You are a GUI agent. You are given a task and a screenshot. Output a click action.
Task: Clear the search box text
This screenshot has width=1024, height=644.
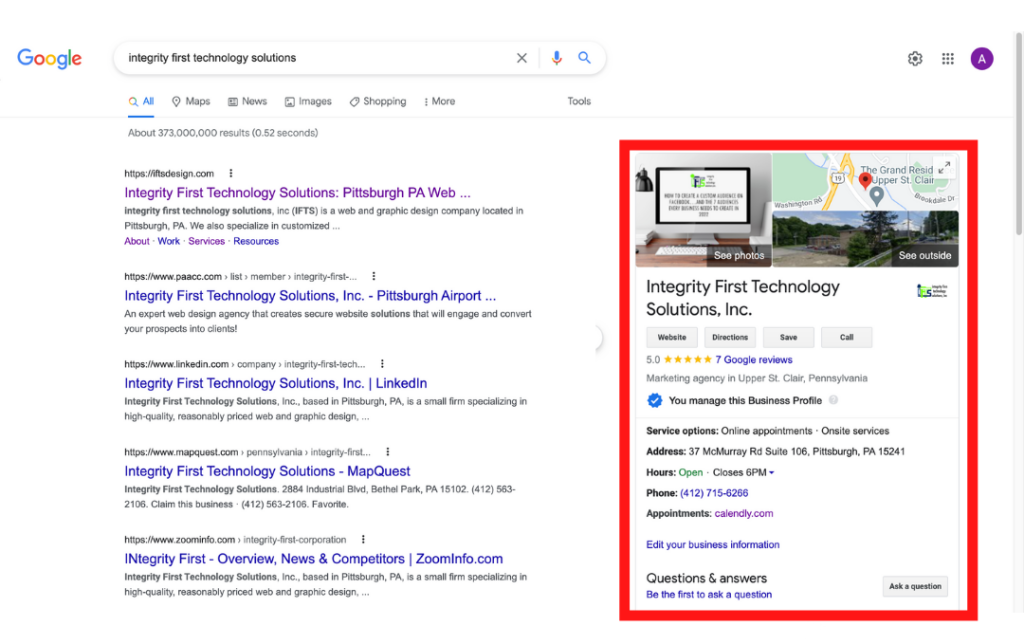click(x=521, y=58)
